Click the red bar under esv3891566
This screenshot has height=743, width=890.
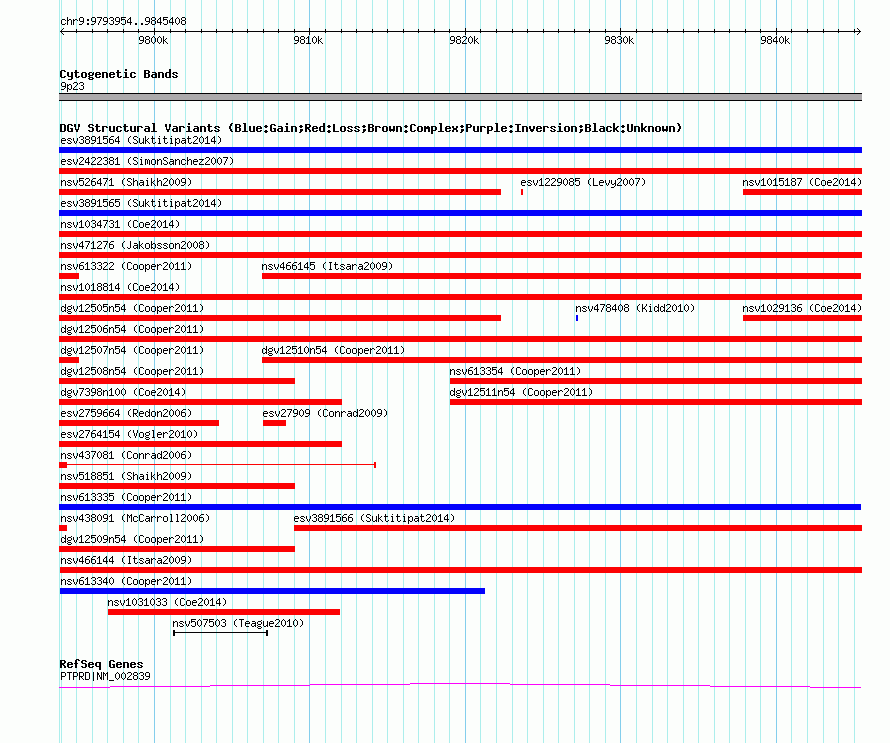coord(578,528)
